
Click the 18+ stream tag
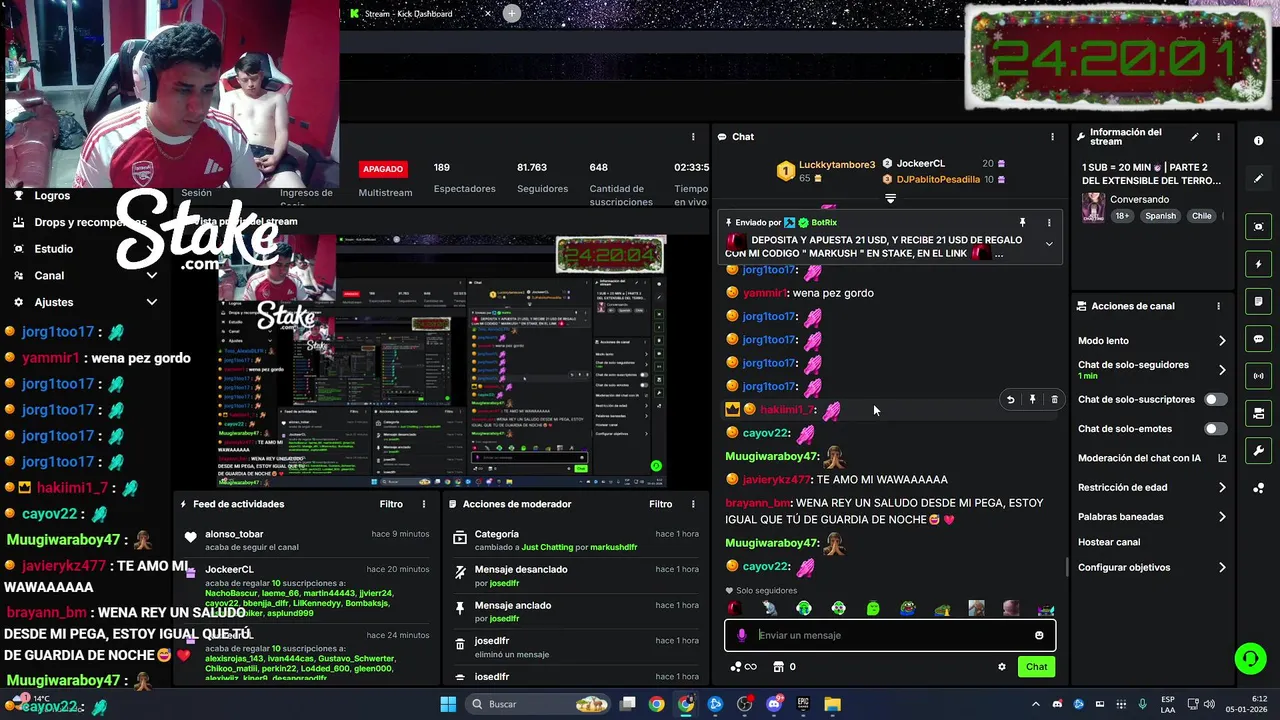(x=1122, y=216)
